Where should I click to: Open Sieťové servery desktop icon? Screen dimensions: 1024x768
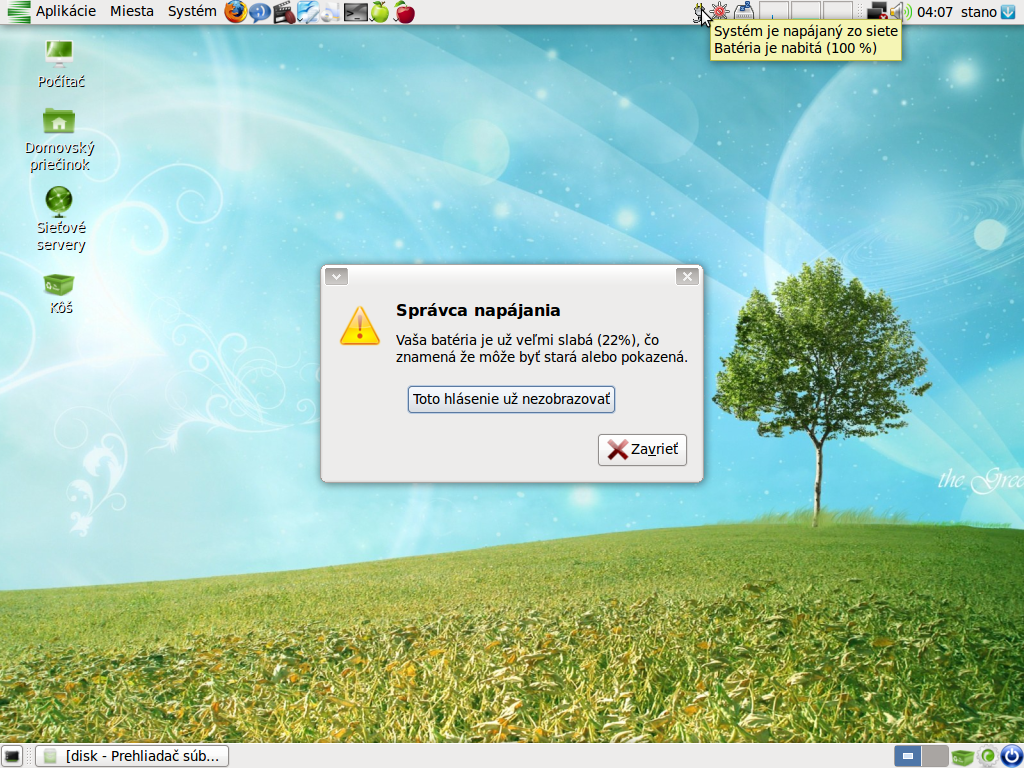60,219
